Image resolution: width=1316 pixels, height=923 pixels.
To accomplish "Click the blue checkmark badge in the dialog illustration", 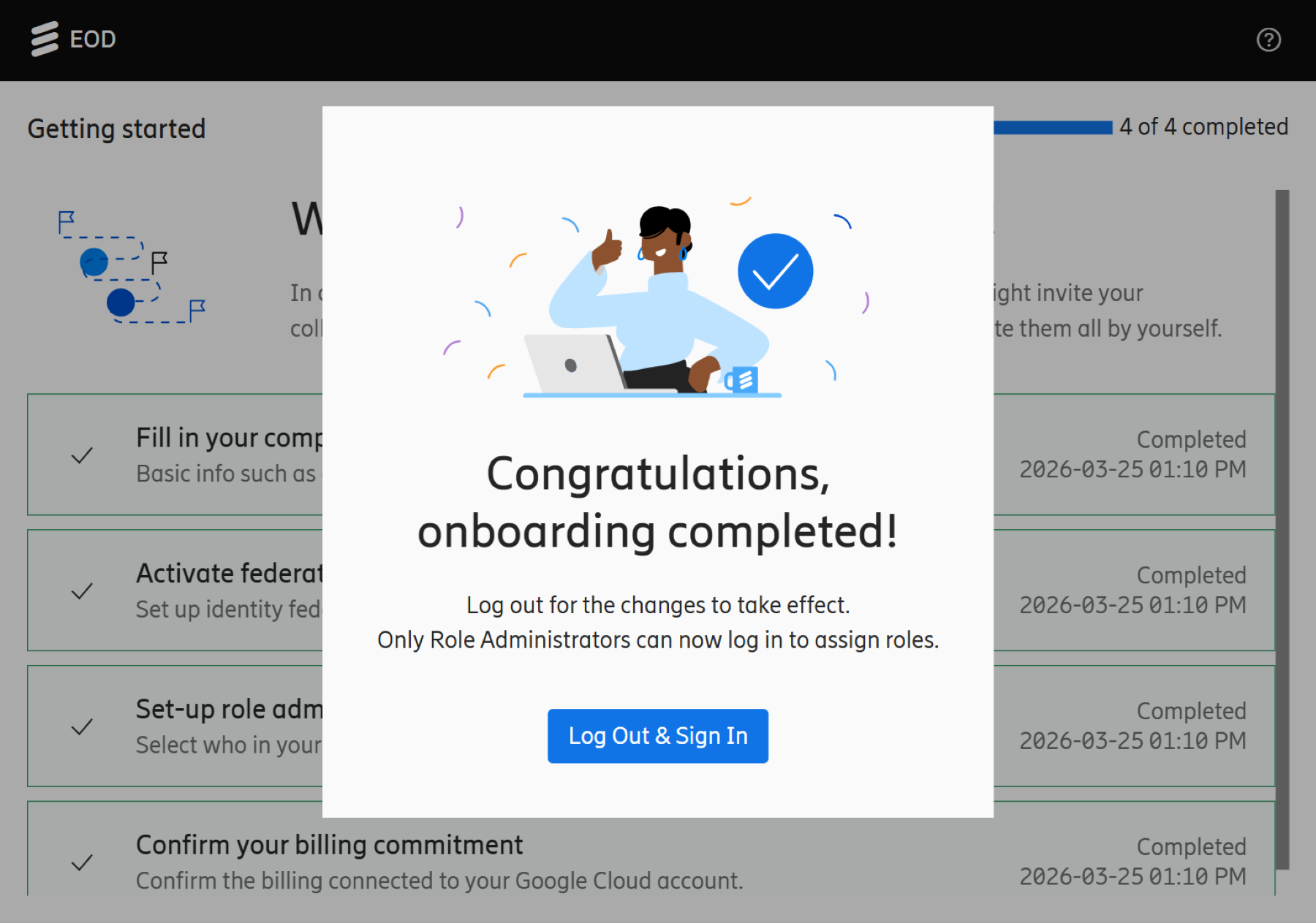I will tap(775, 270).
